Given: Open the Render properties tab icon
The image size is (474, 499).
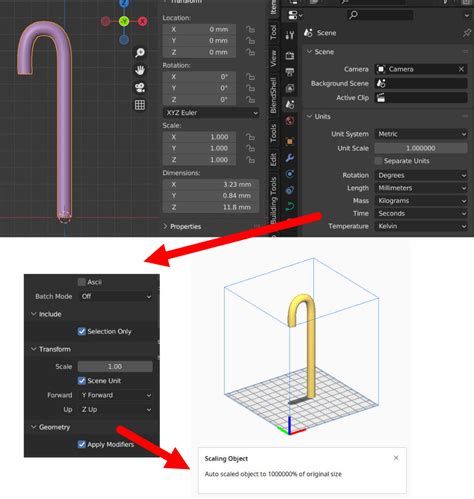Looking at the screenshot, I should pos(290,55).
